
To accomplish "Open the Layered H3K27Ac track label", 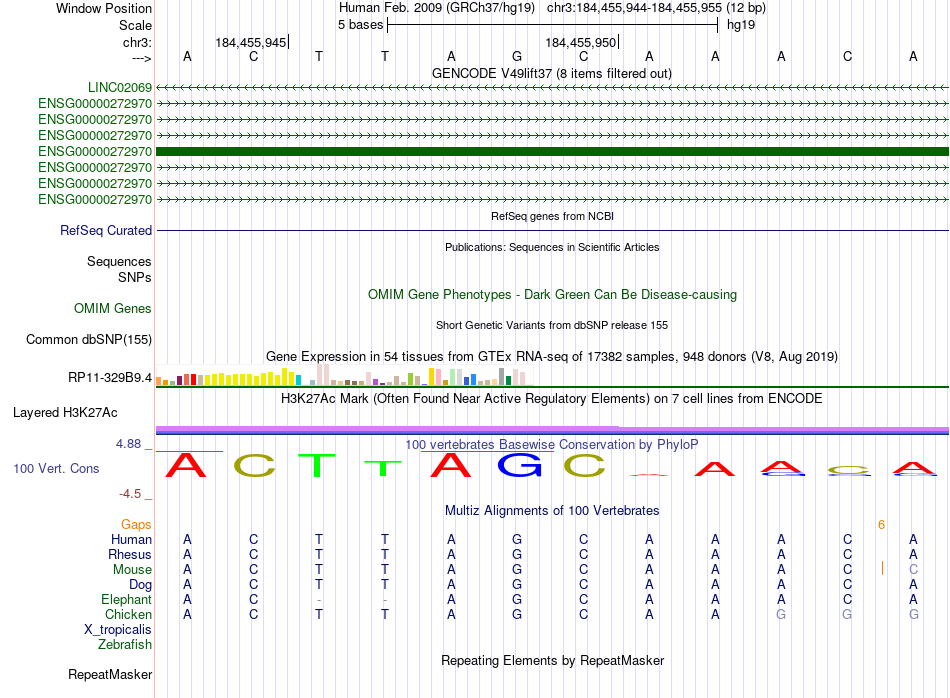I will click(65, 413).
